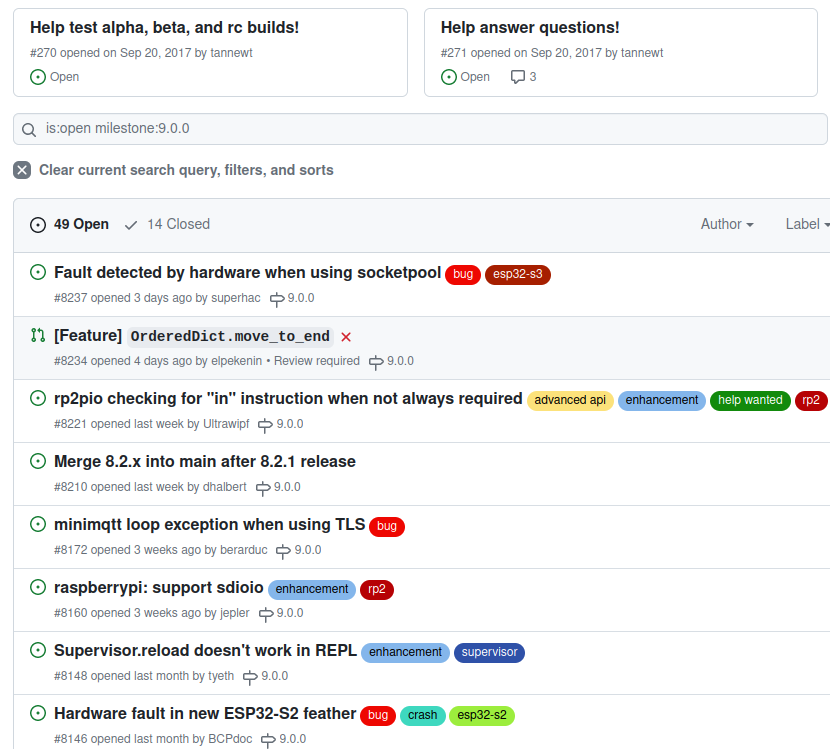Click the pull request icon for OrderedDict feature
830x749 pixels.
(x=38, y=335)
